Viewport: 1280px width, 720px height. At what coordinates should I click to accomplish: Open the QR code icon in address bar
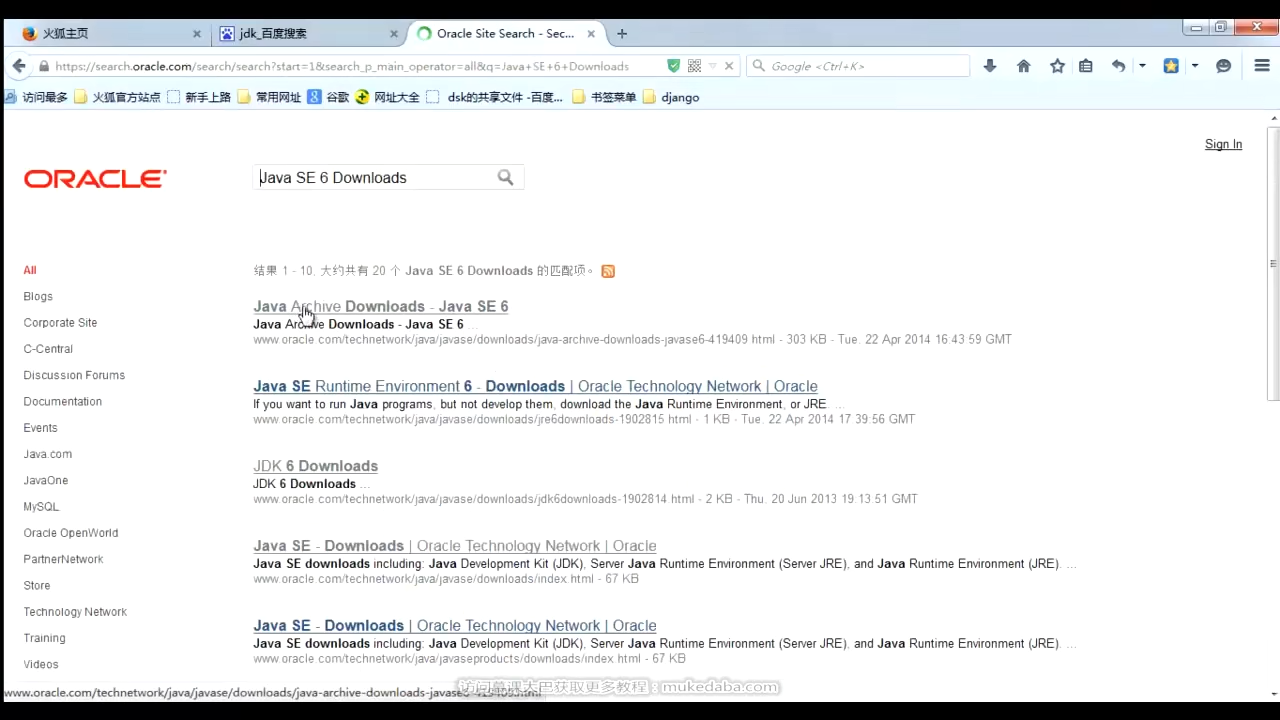pos(694,66)
